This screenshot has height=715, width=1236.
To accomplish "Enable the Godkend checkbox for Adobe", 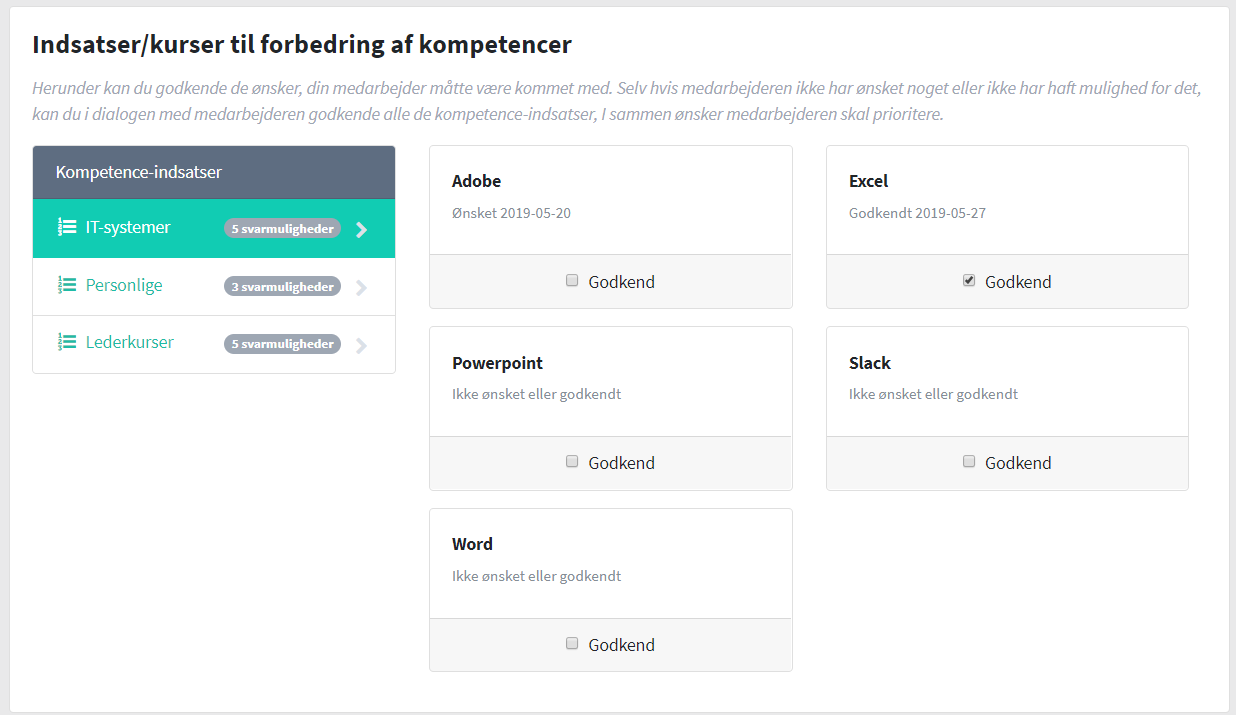I will tap(572, 281).
